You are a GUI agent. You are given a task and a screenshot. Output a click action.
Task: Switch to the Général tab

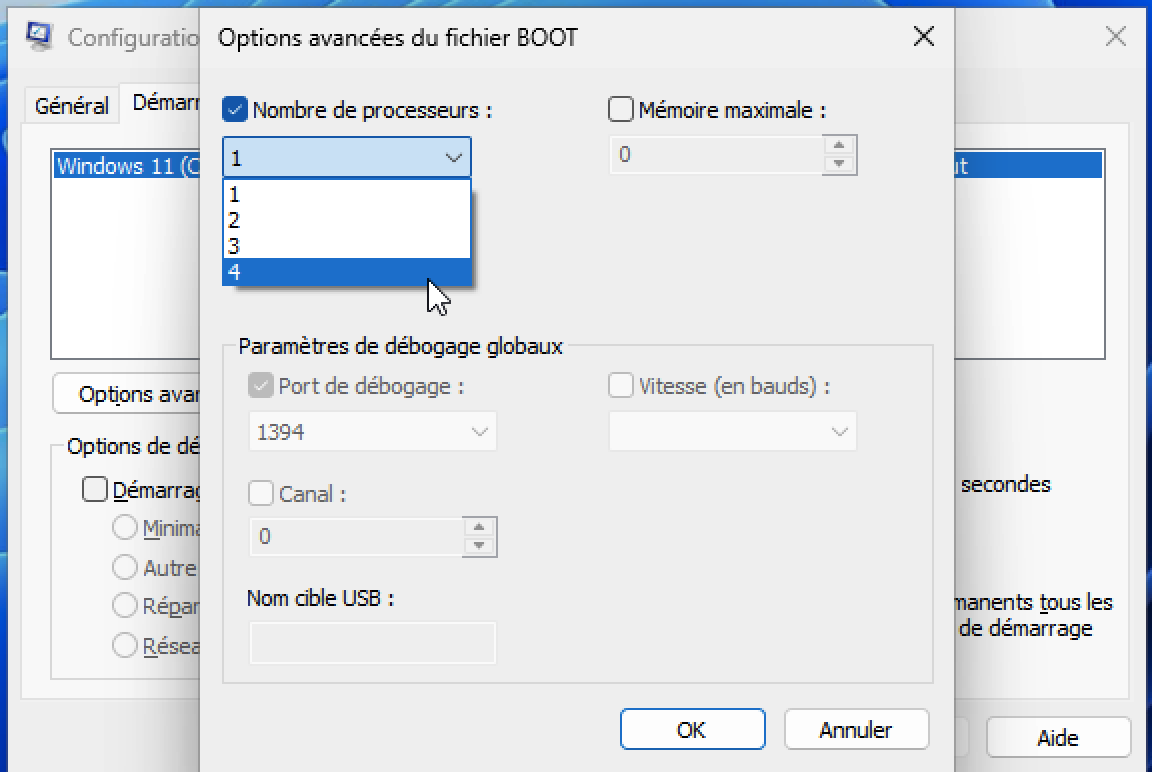(x=71, y=106)
